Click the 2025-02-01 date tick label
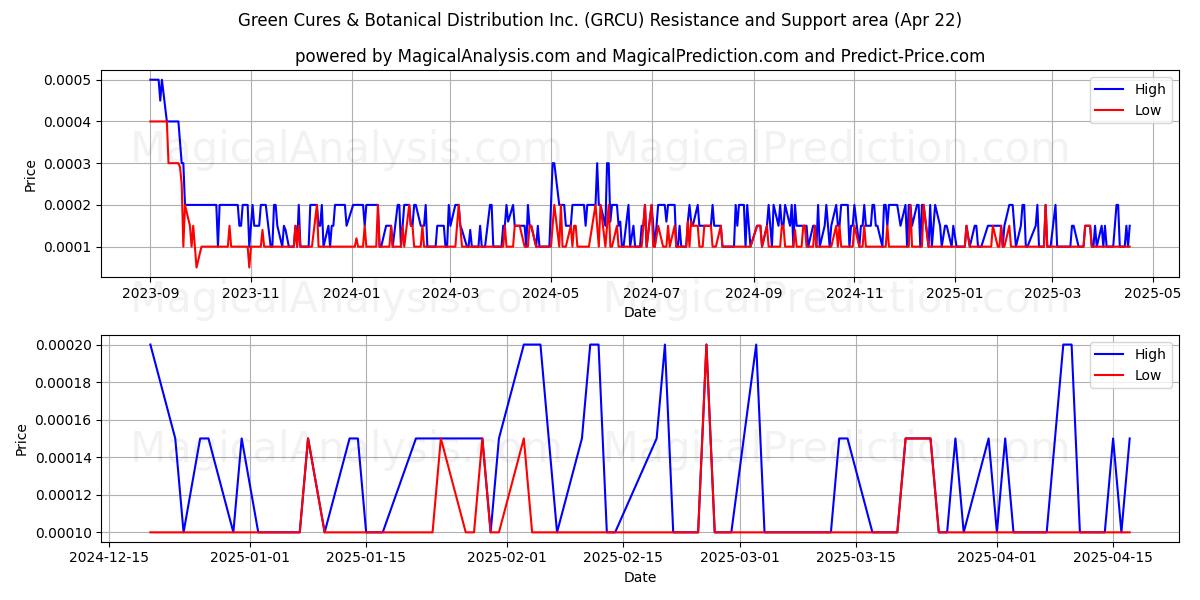Viewport: 1200px width, 600px height. [507, 558]
